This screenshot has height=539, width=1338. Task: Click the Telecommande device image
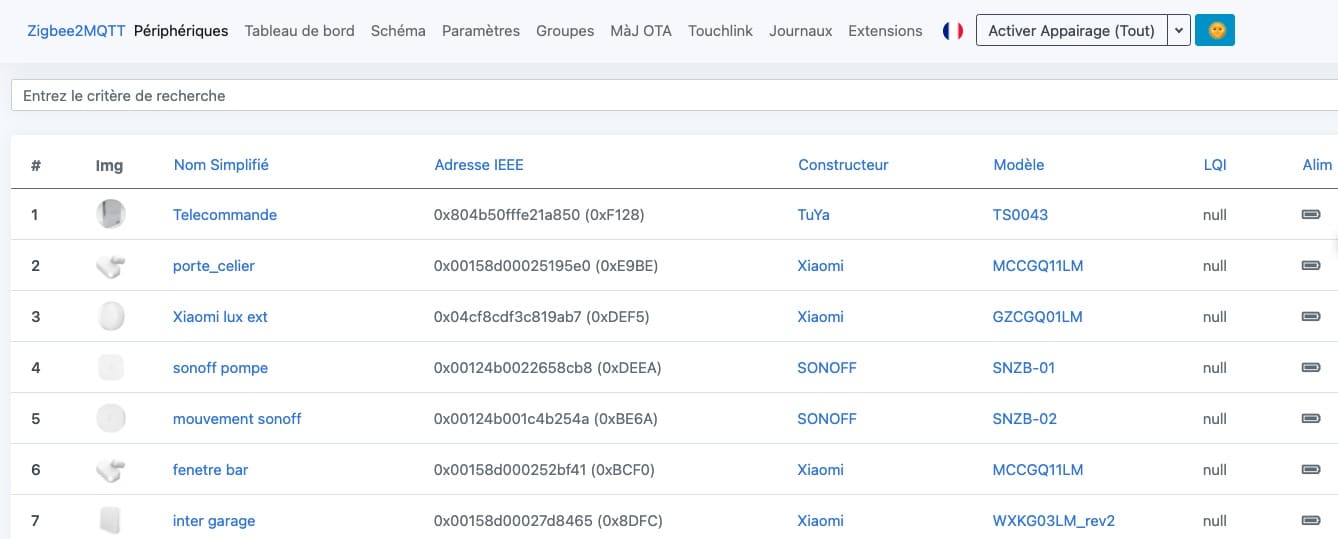111,214
